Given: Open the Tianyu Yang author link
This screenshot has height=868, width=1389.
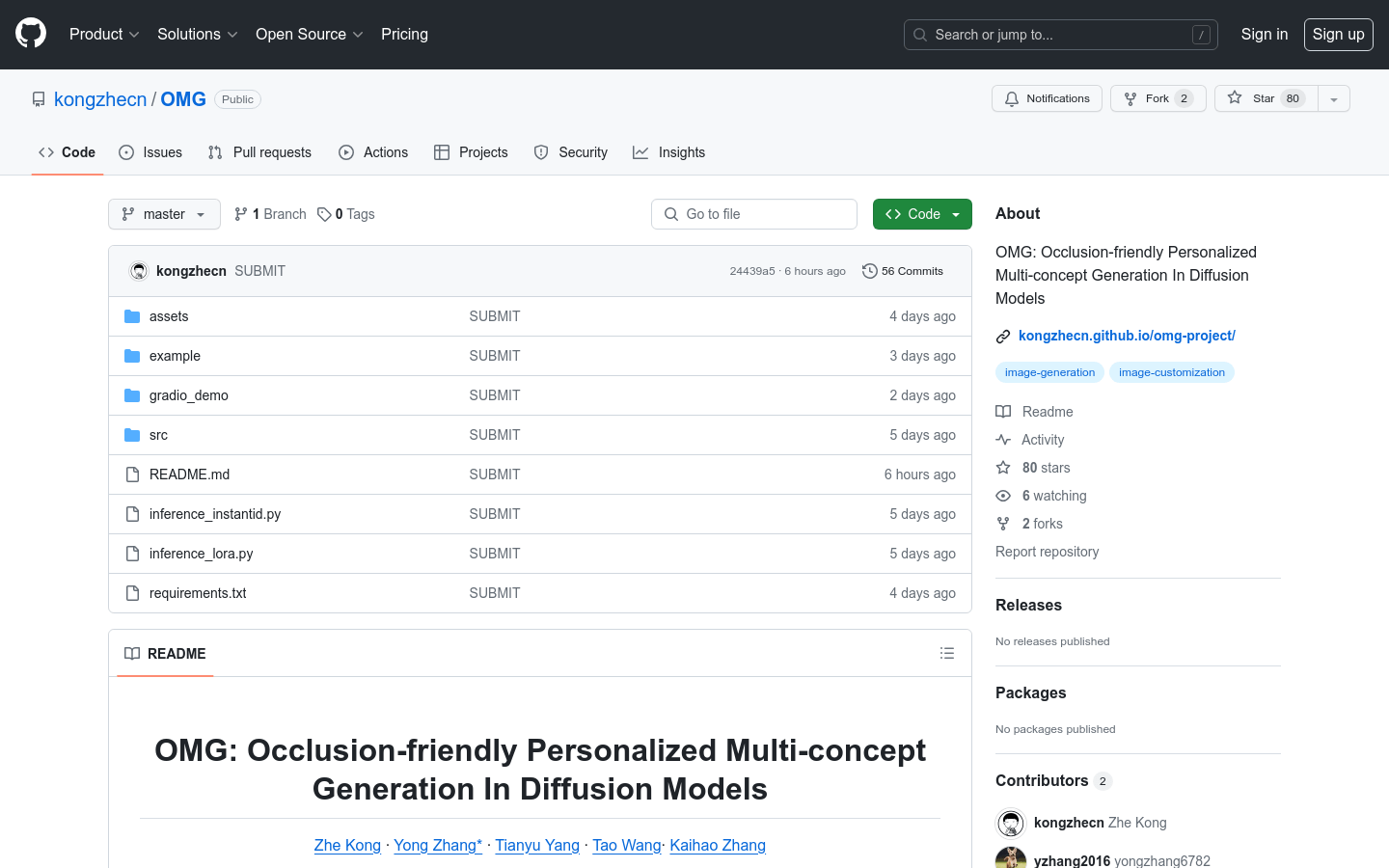Looking at the screenshot, I should pyautogui.click(x=537, y=845).
